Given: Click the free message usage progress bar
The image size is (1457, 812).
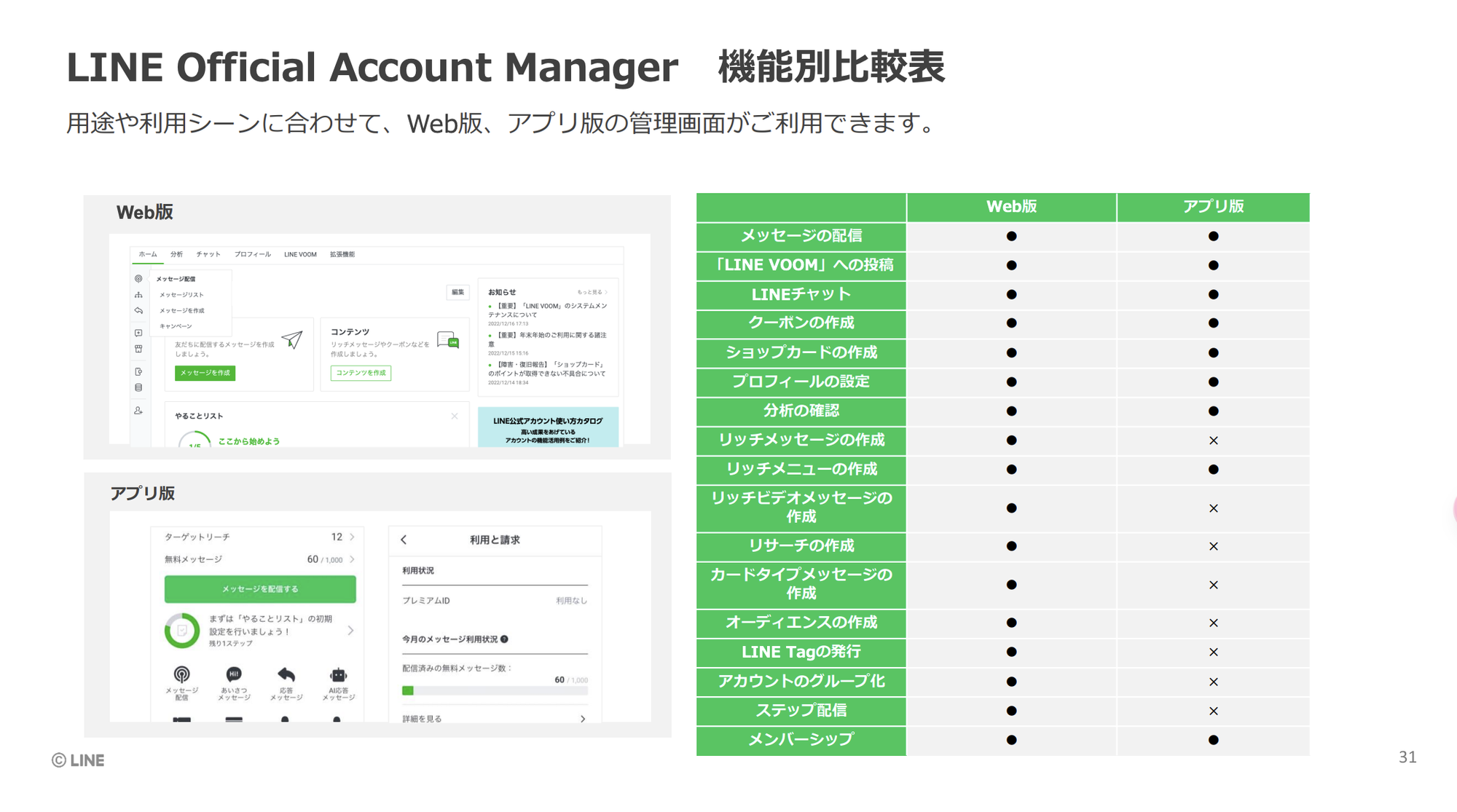Looking at the screenshot, I should pyautogui.click(x=495, y=690).
